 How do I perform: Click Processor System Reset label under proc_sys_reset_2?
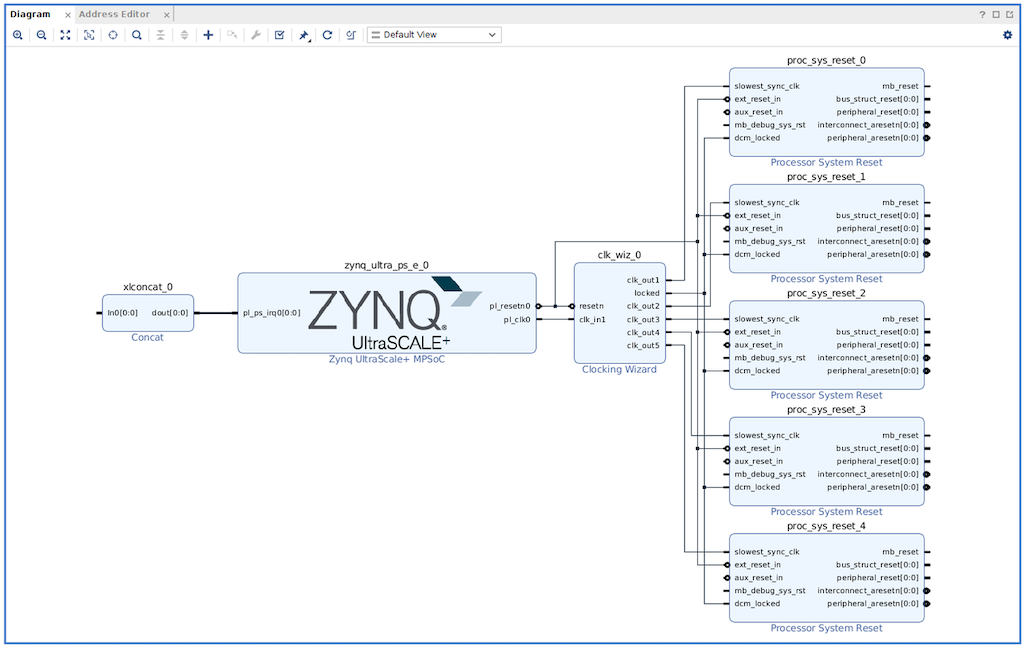pyautogui.click(x=826, y=395)
